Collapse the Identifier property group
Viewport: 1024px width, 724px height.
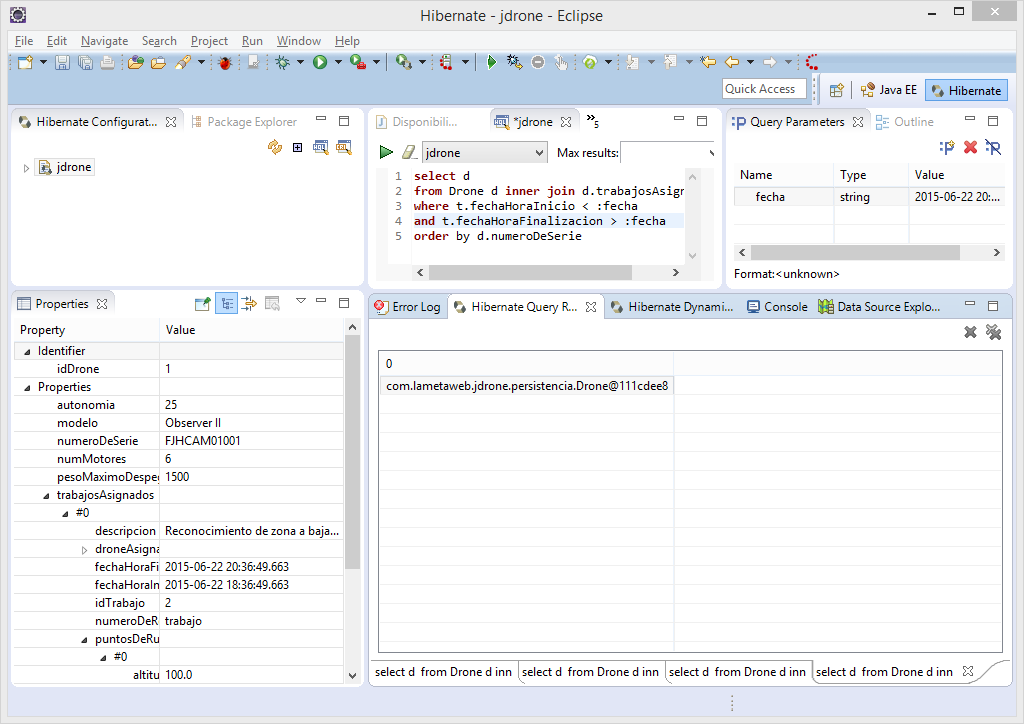click(x=27, y=352)
